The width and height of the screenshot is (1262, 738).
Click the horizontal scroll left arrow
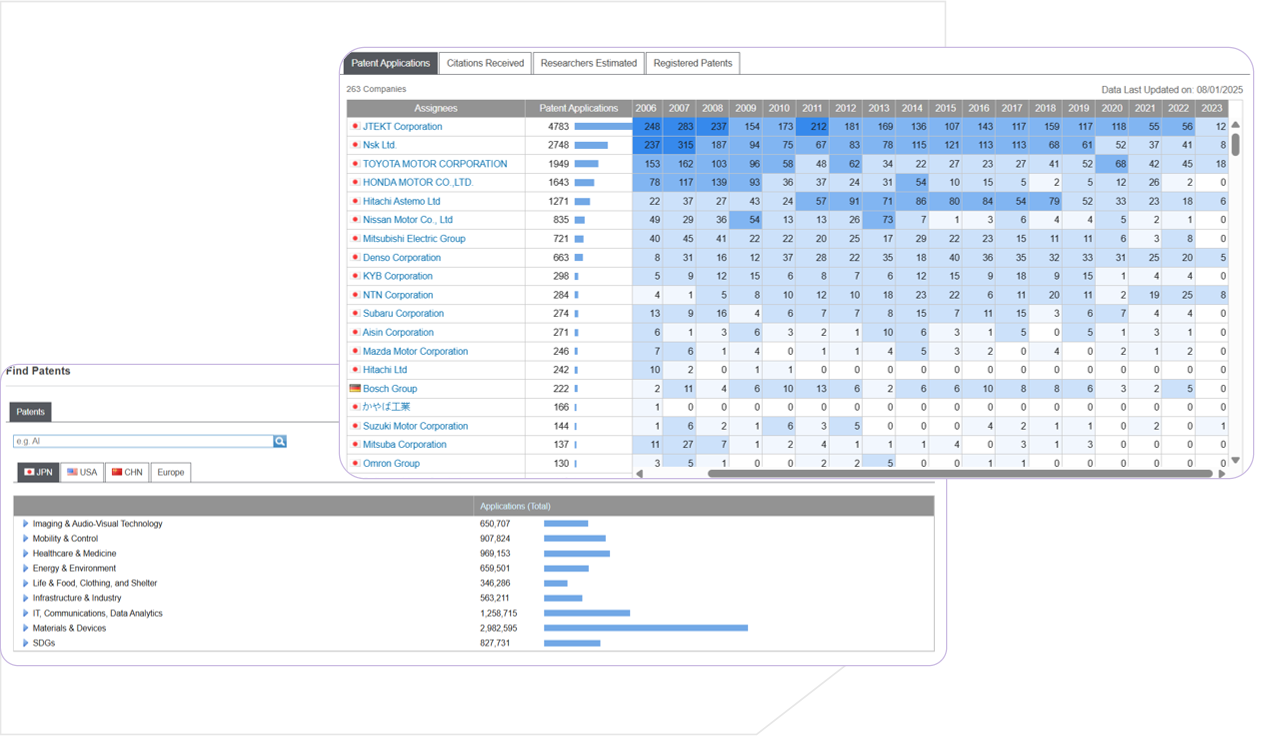pos(640,474)
